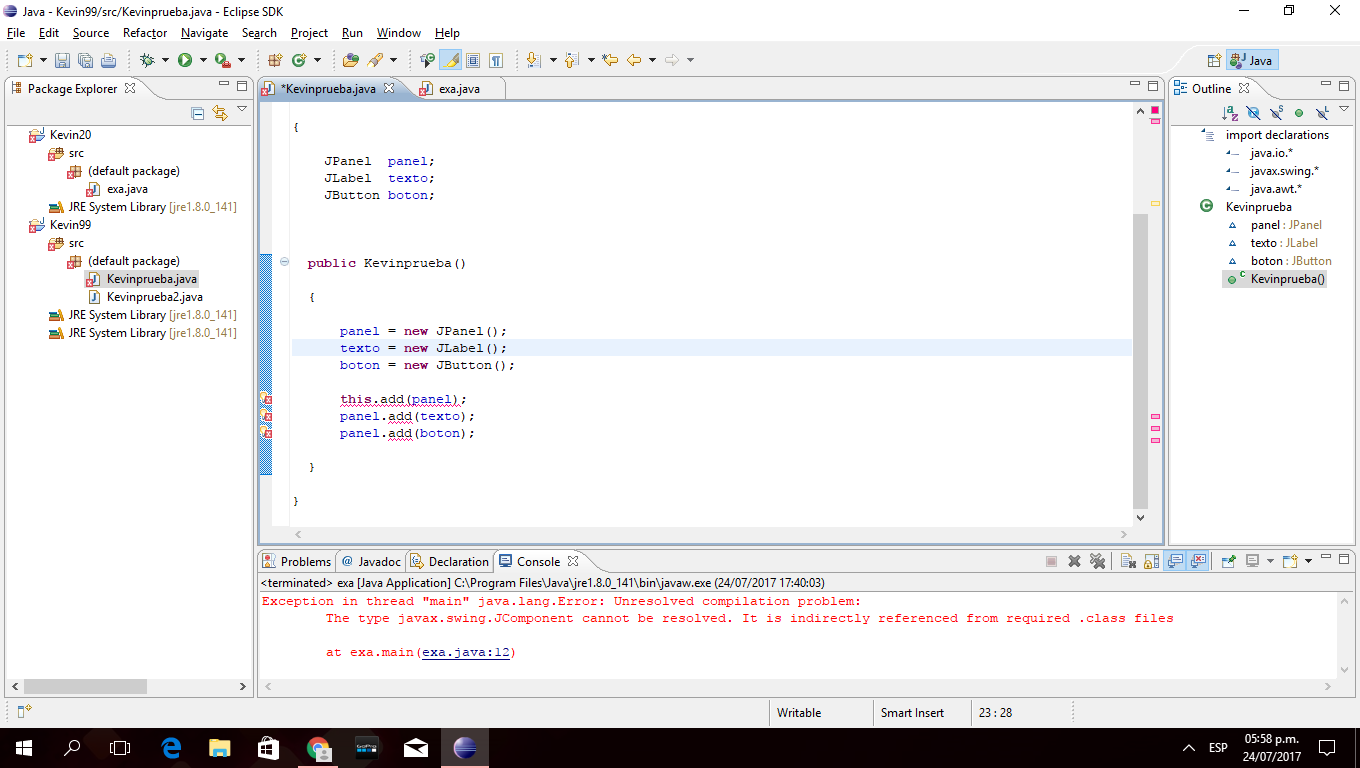Click the Open Console icon
Image resolution: width=1360 pixels, height=768 pixels.
pyautogui.click(x=1290, y=561)
